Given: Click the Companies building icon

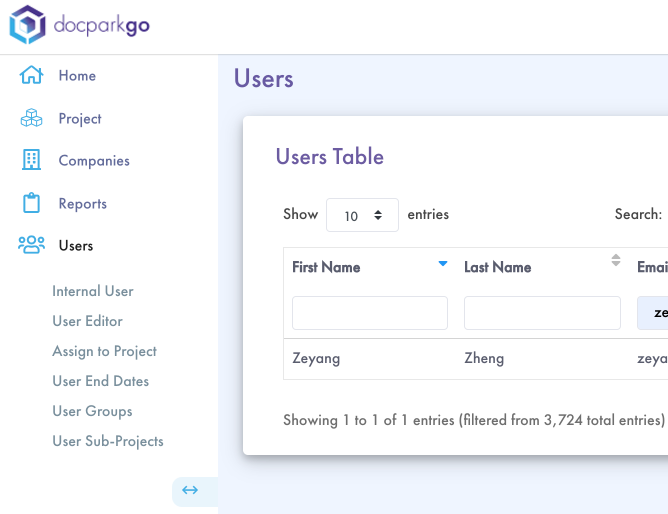Looking at the screenshot, I should click(32, 161).
